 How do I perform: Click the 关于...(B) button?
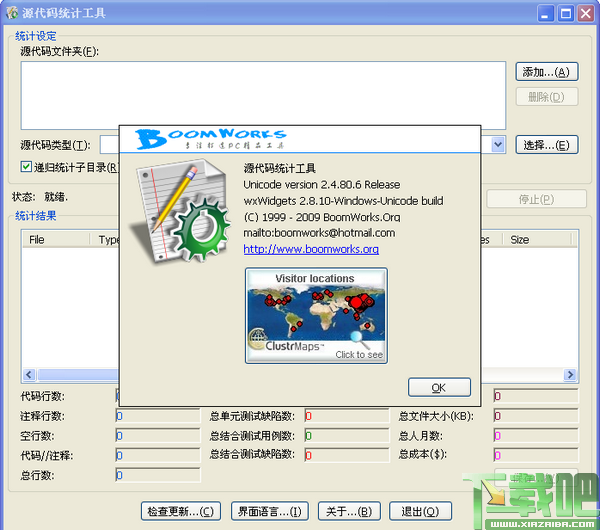tap(349, 511)
